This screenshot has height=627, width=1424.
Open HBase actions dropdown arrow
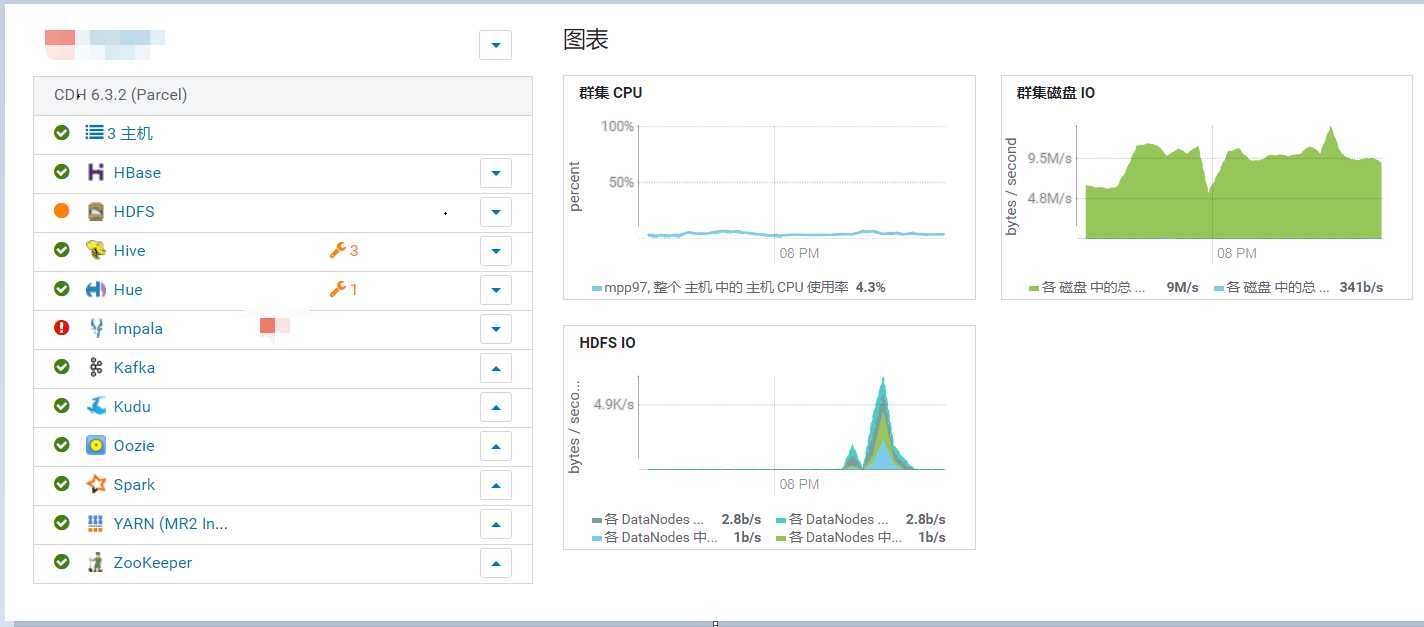coord(496,172)
